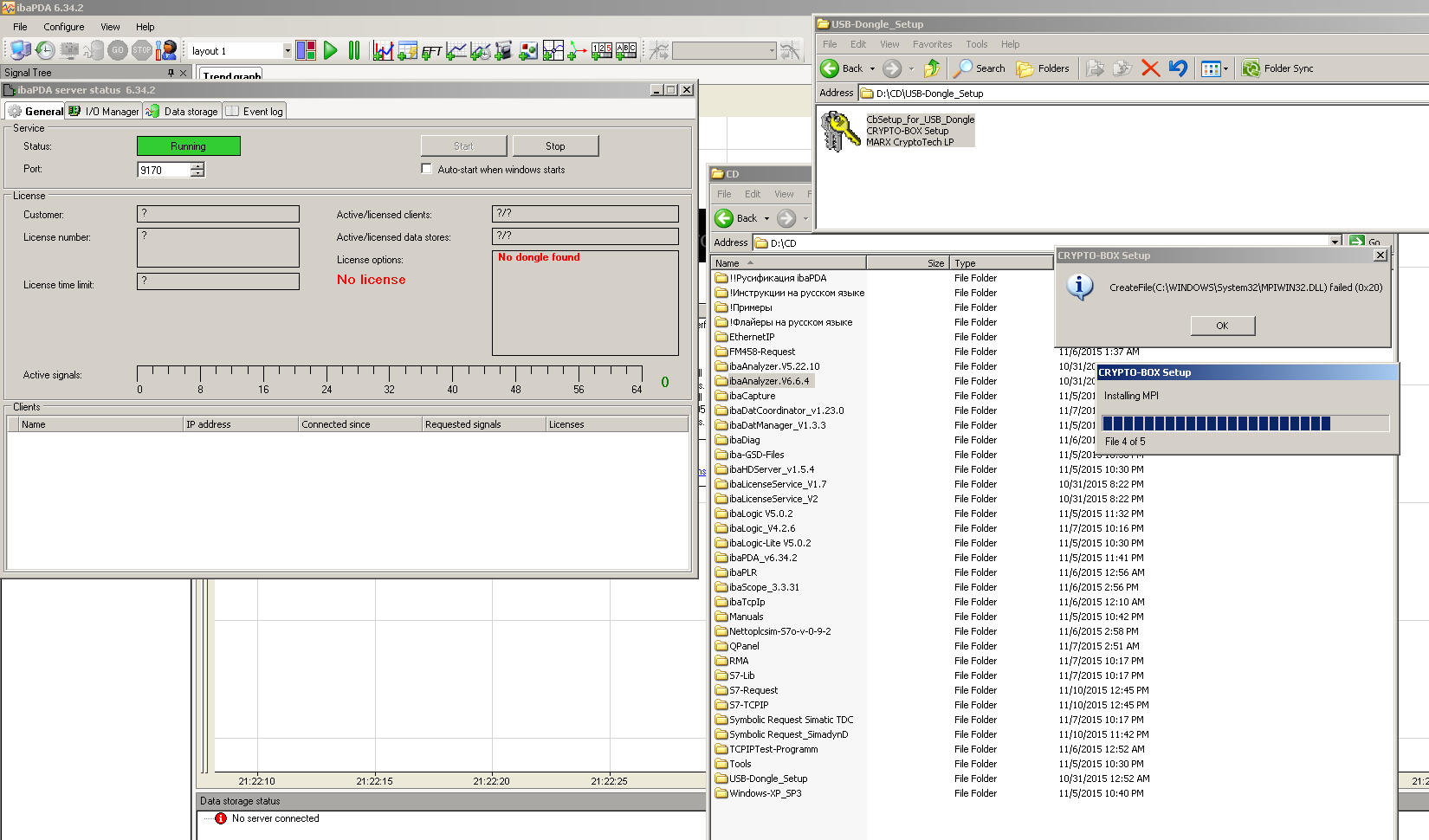Click the Folder Sync toolbar button

click(1278, 68)
